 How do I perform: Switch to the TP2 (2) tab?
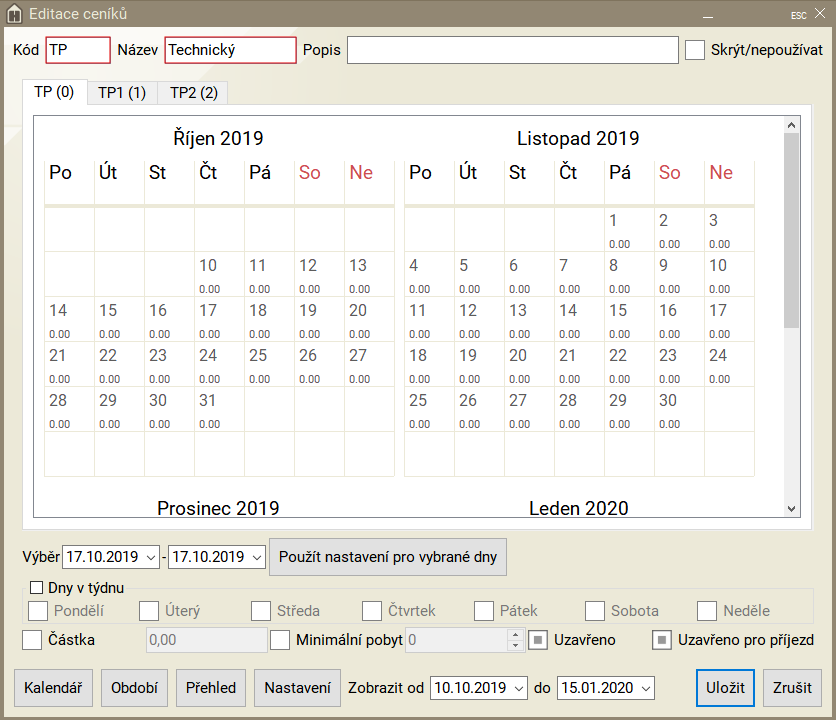click(x=193, y=93)
